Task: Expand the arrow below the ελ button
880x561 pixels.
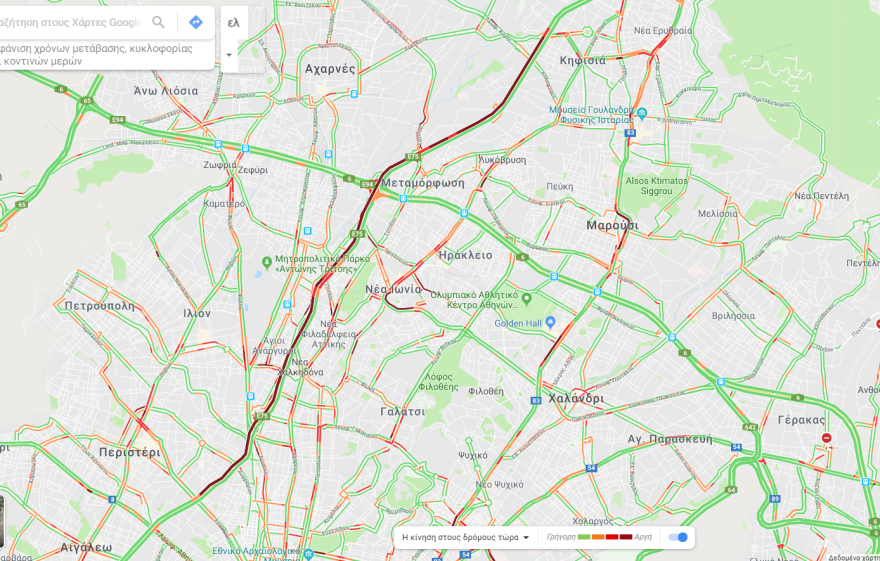Action: point(229,55)
